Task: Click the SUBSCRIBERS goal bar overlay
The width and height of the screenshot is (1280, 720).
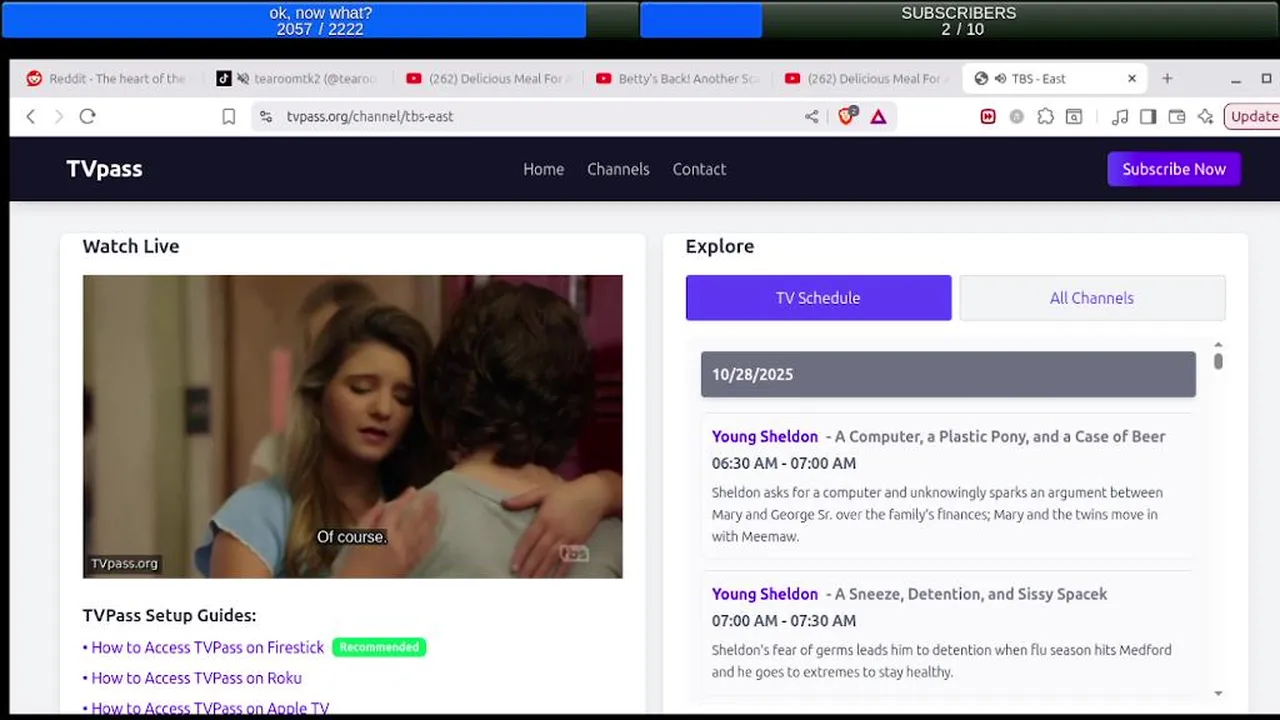Action: pyautogui.click(x=958, y=20)
